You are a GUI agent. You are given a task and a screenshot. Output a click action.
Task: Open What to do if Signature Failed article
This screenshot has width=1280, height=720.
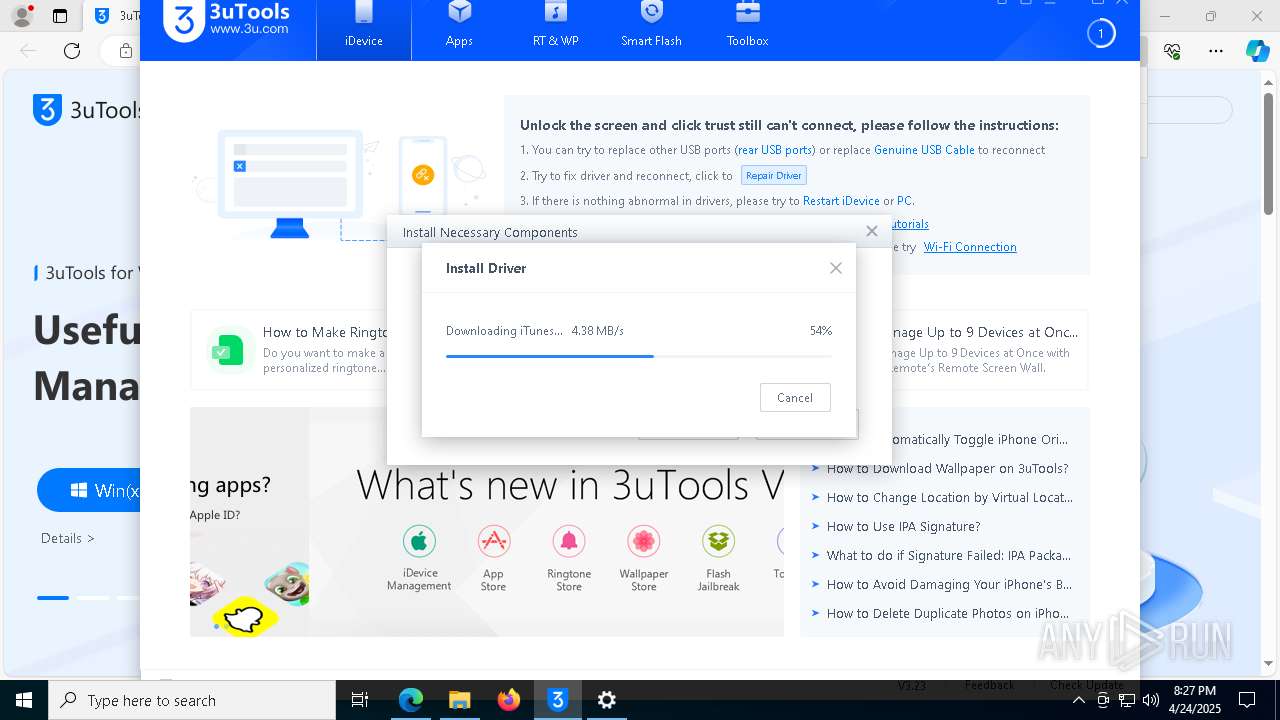(948, 555)
